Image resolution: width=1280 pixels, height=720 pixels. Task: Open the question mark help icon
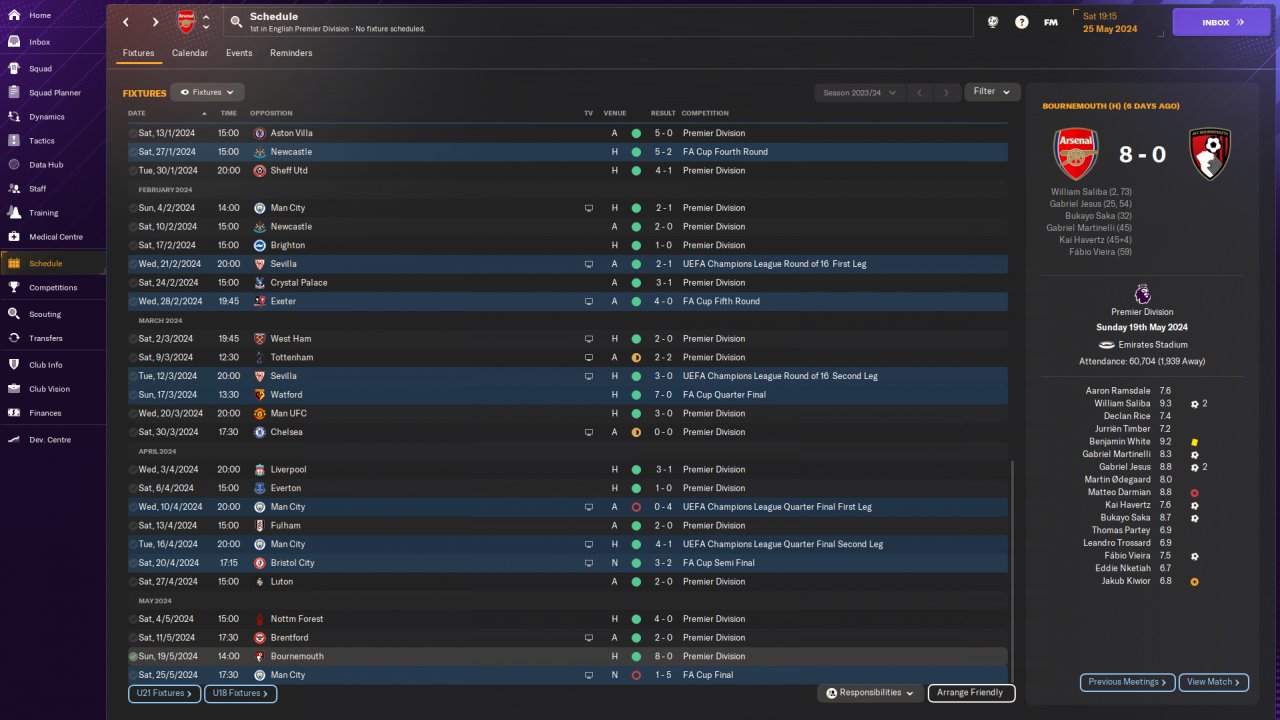[x=1021, y=22]
